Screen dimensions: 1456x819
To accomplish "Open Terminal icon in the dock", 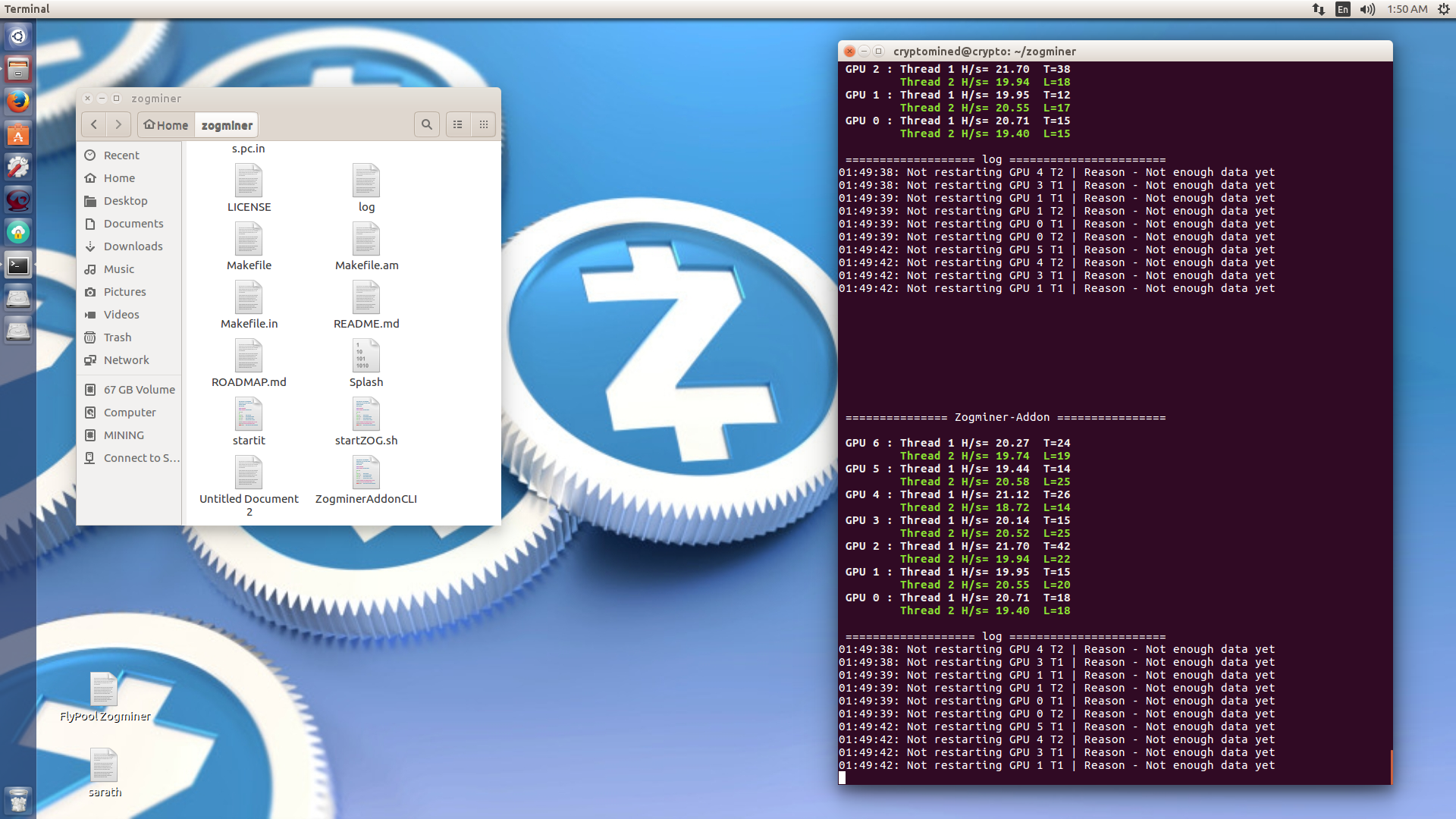I will click(18, 265).
